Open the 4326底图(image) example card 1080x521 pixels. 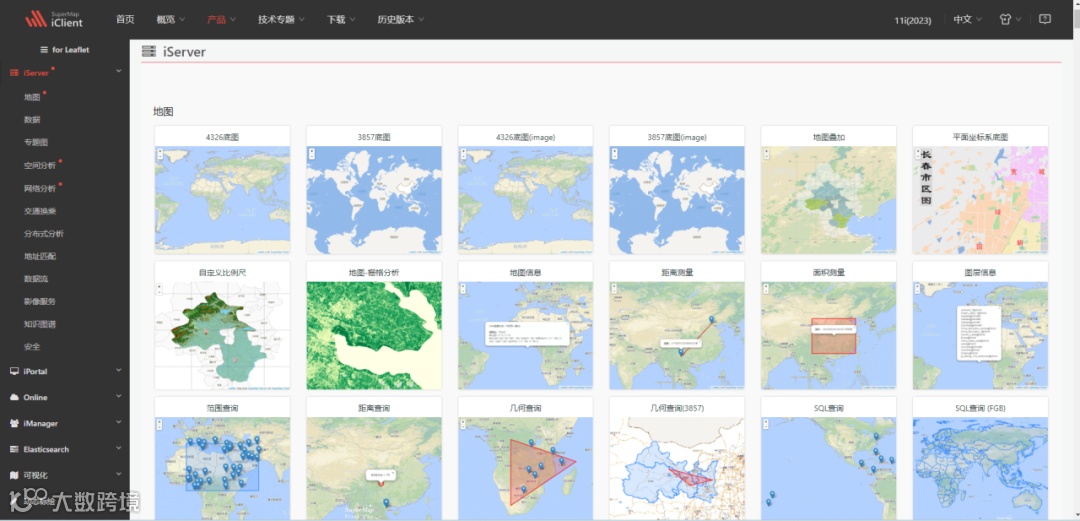click(526, 190)
